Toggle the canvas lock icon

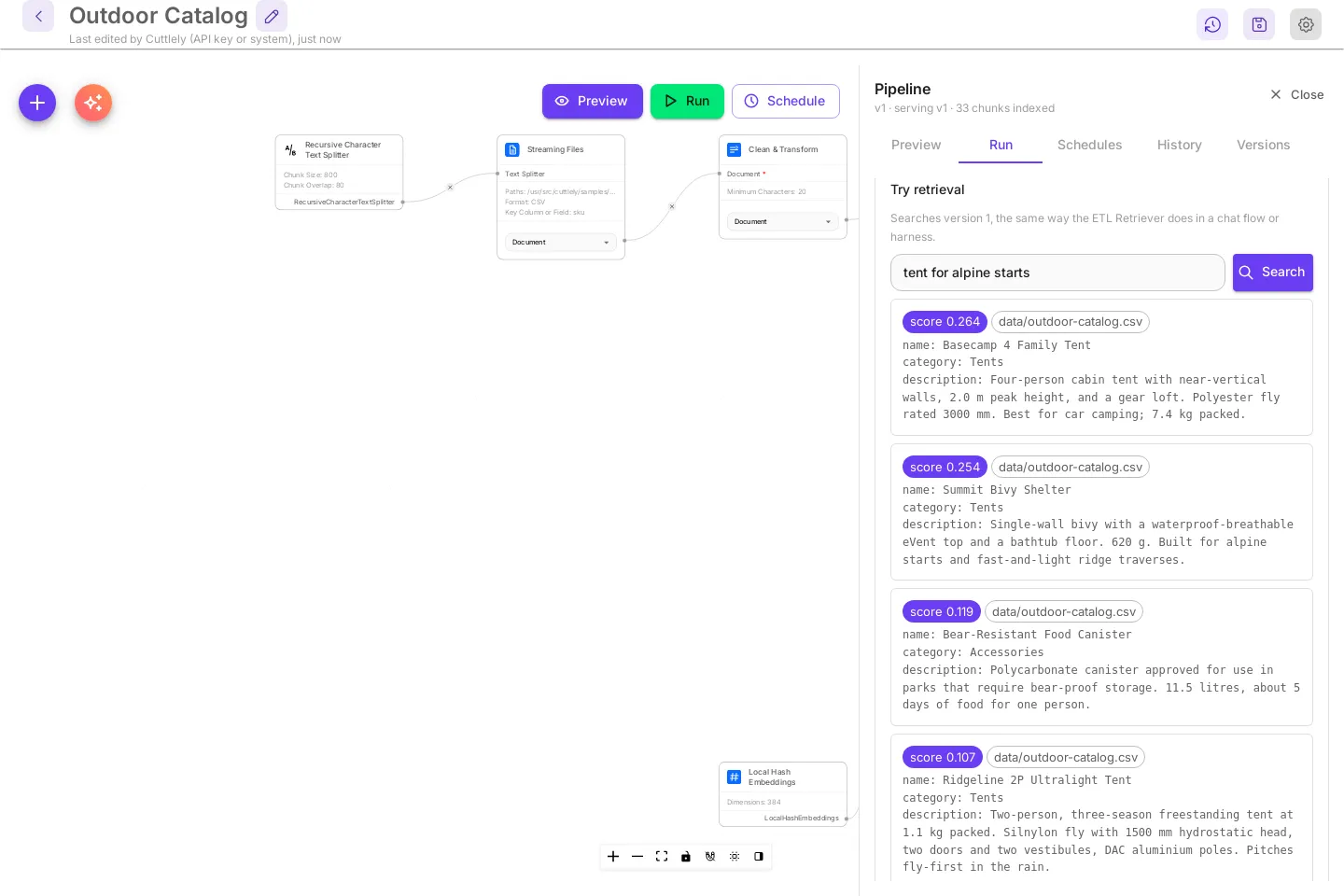point(686,856)
